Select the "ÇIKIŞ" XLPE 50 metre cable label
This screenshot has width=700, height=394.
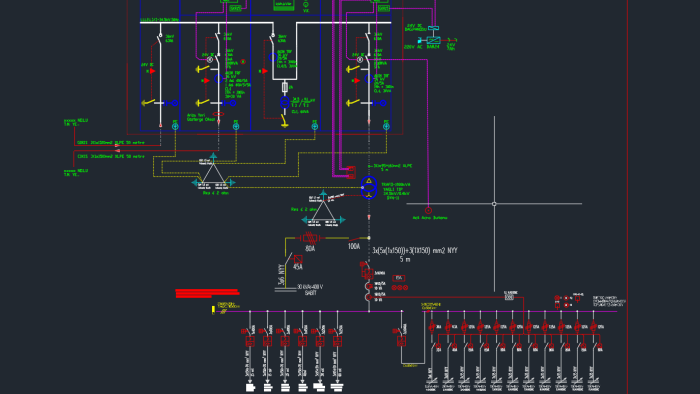click(111, 157)
